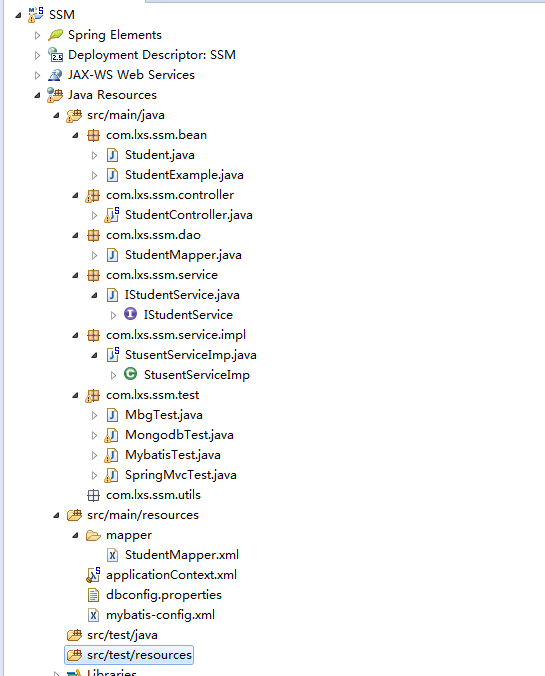Click the StusentServiceImp class icon

coord(131,374)
